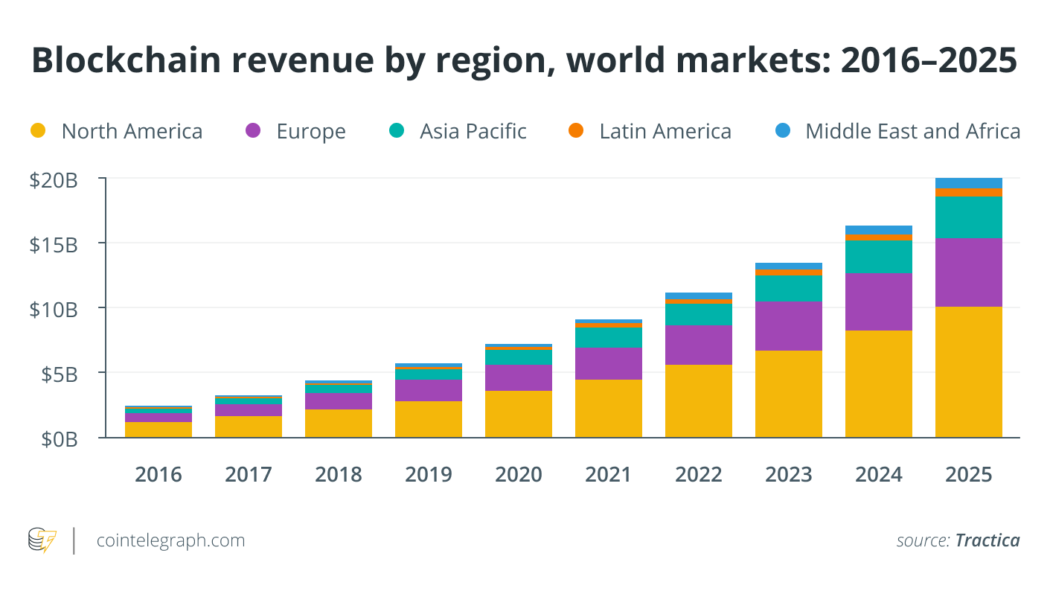Open the cointelegraph.com link
This screenshot has height=600, width=1050.
tap(171, 541)
